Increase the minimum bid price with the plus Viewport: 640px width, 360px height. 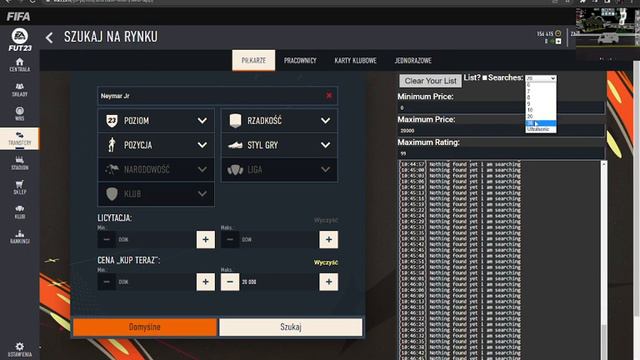click(x=205, y=240)
